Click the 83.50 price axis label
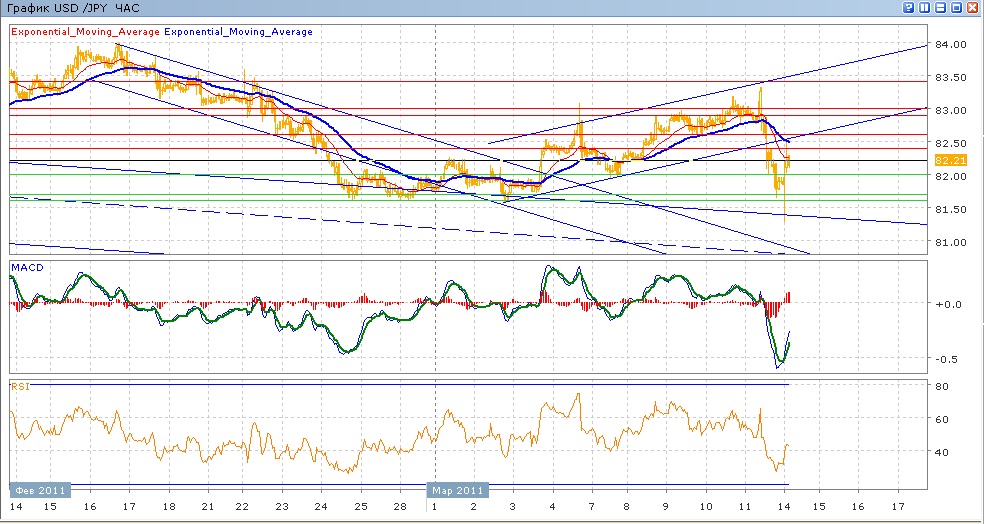984x524 pixels. tap(949, 78)
